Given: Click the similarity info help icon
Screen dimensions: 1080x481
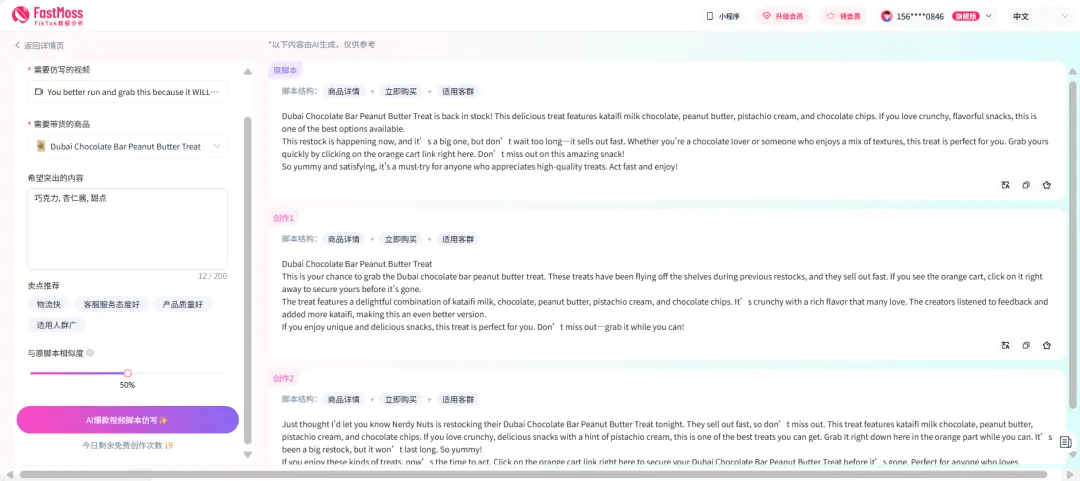Looking at the screenshot, I should (x=90, y=353).
